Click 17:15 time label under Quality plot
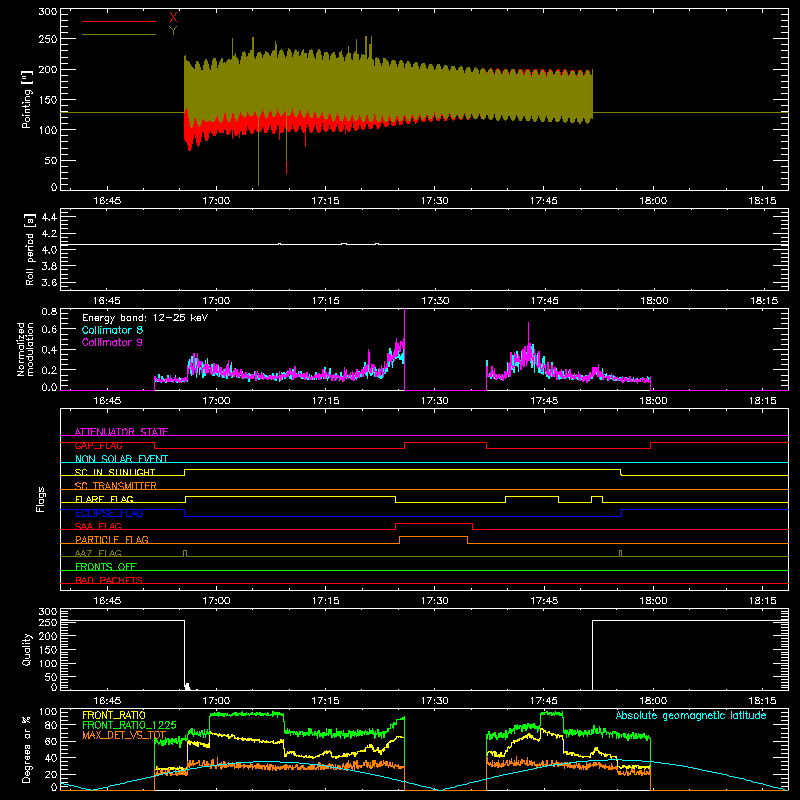The height and width of the screenshot is (800, 800). pyautogui.click(x=326, y=701)
